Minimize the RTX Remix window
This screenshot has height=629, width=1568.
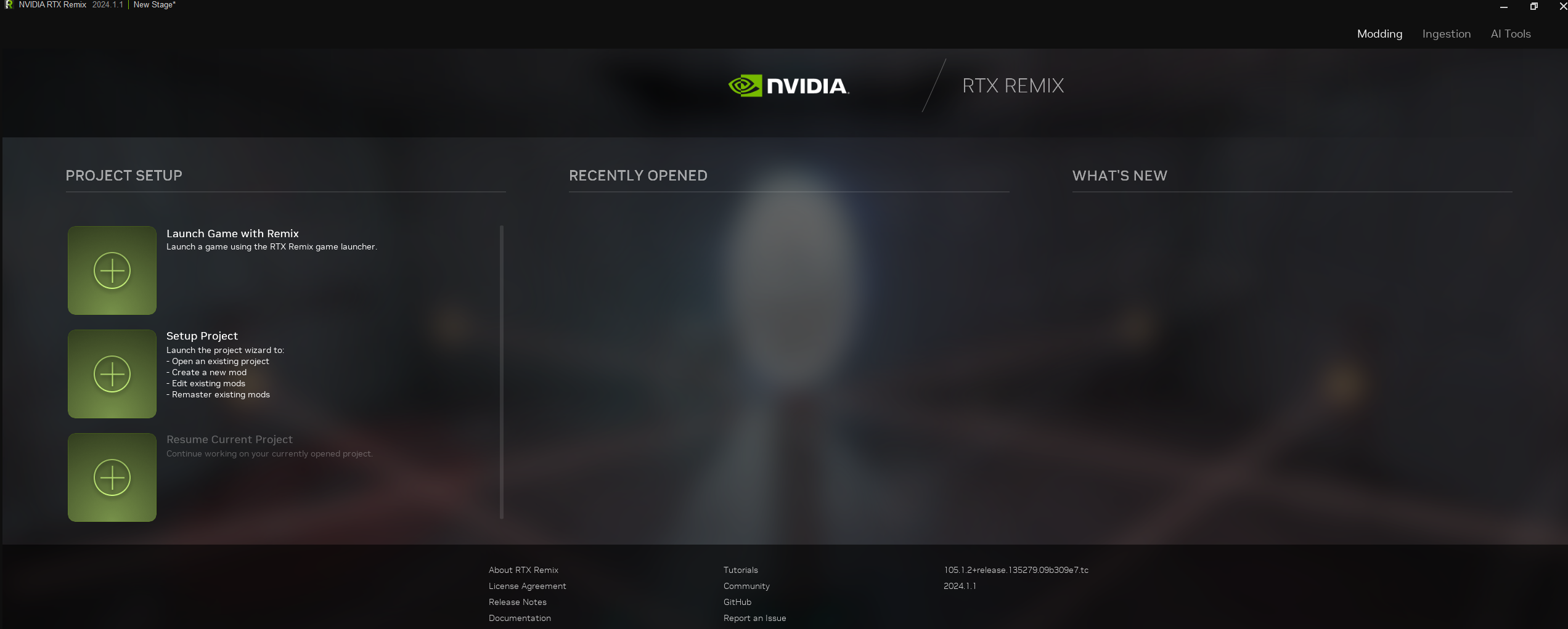click(x=1503, y=6)
